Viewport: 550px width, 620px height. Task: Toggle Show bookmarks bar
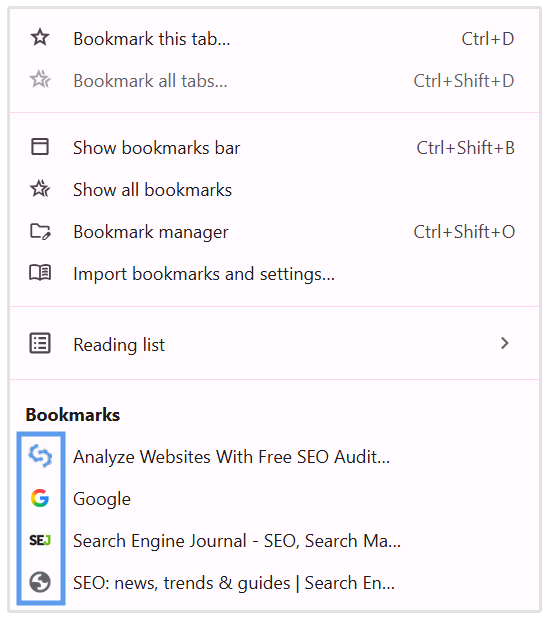pos(274,147)
